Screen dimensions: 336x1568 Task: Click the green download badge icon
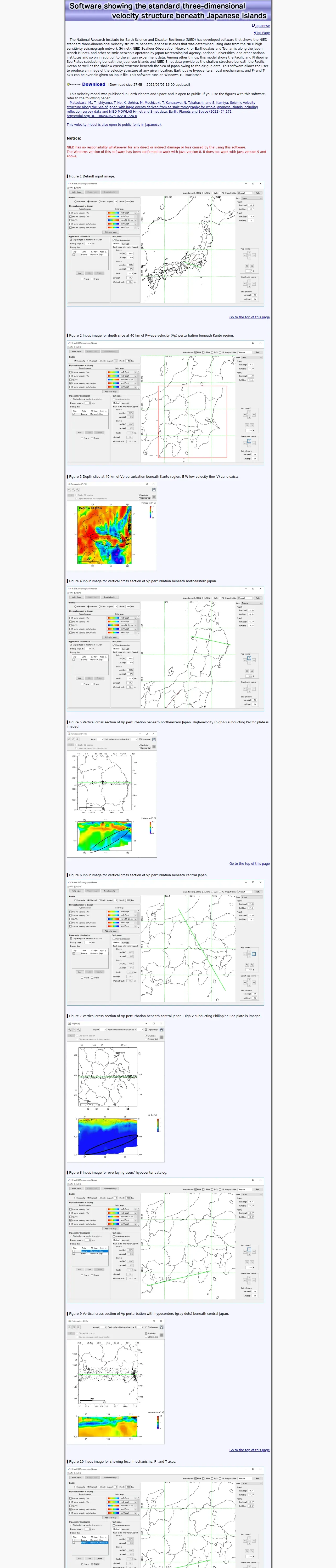click(x=74, y=85)
